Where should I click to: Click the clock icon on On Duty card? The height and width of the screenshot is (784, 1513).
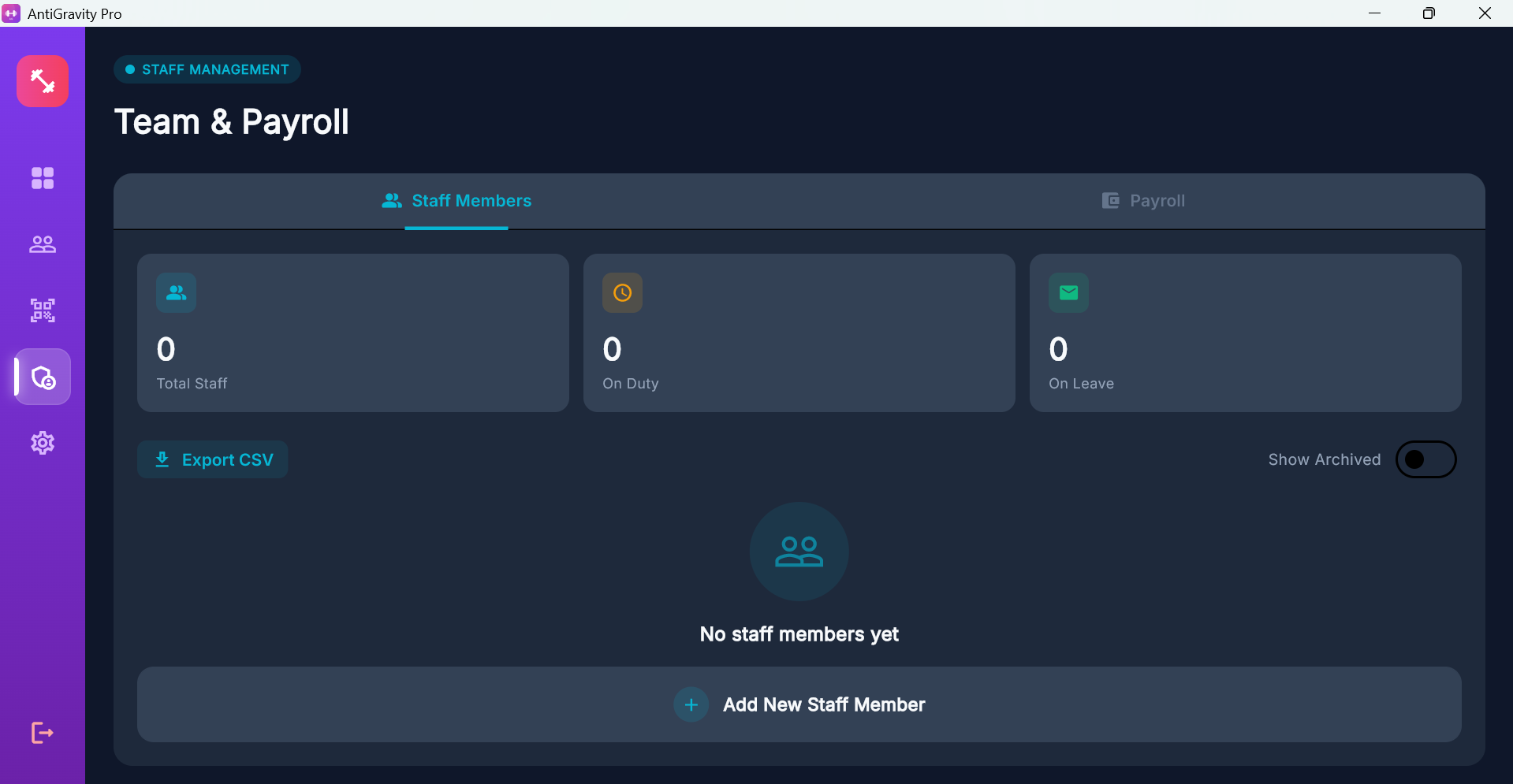coord(622,293)
